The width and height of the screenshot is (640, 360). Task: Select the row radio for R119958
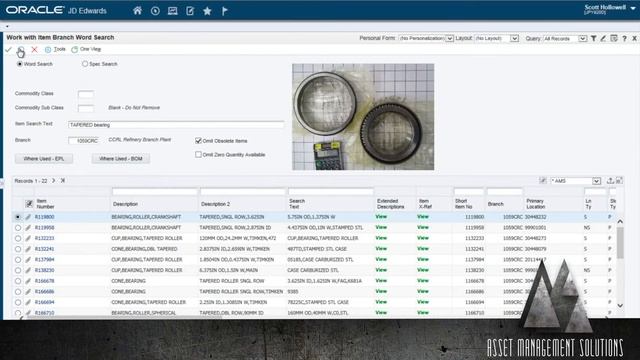pos(18,228)
